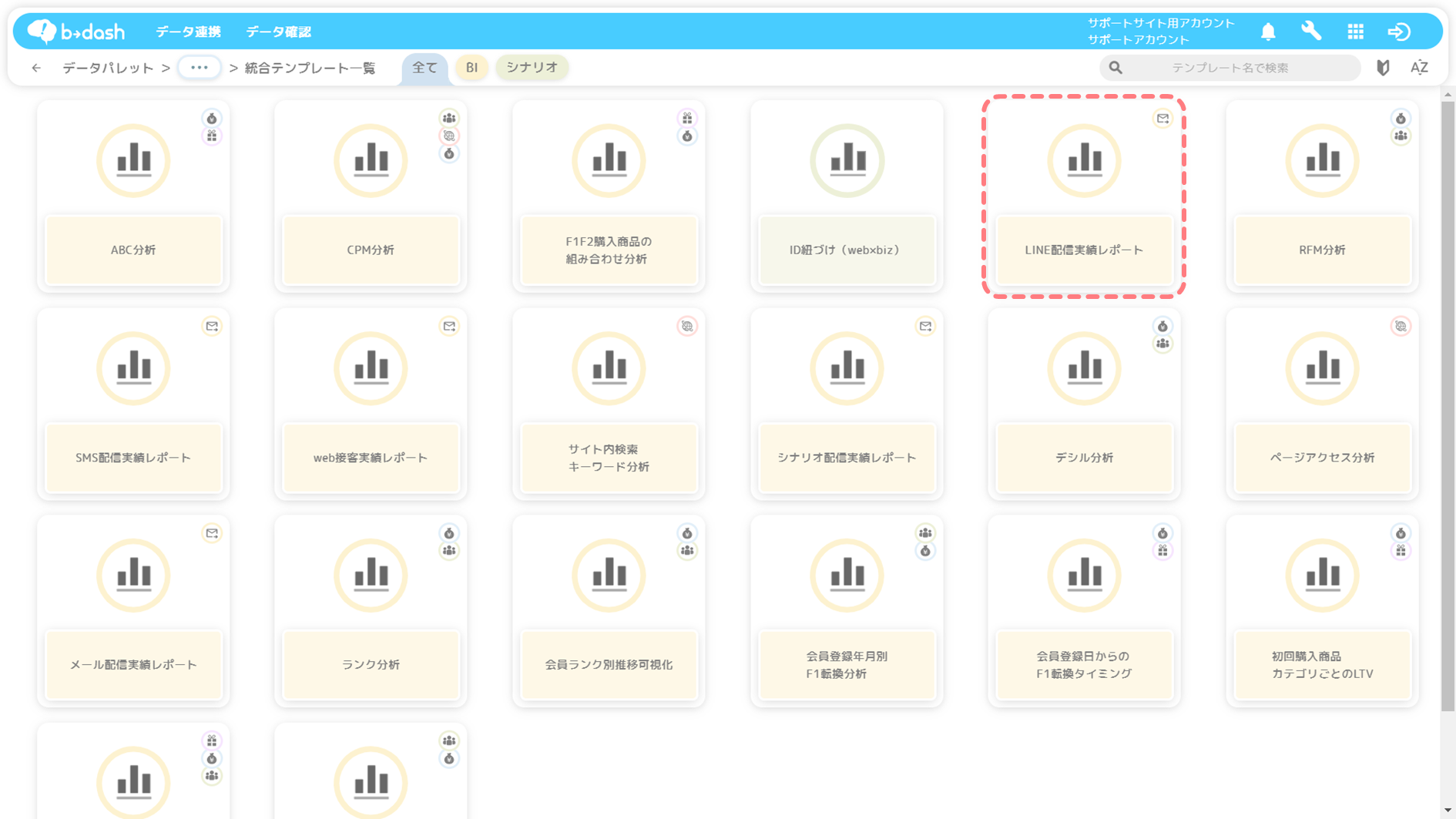1456x819 pixels.
Task: Open 会員登録日からのF1転換タイミング template
Action: click(x=1084, y=665)
